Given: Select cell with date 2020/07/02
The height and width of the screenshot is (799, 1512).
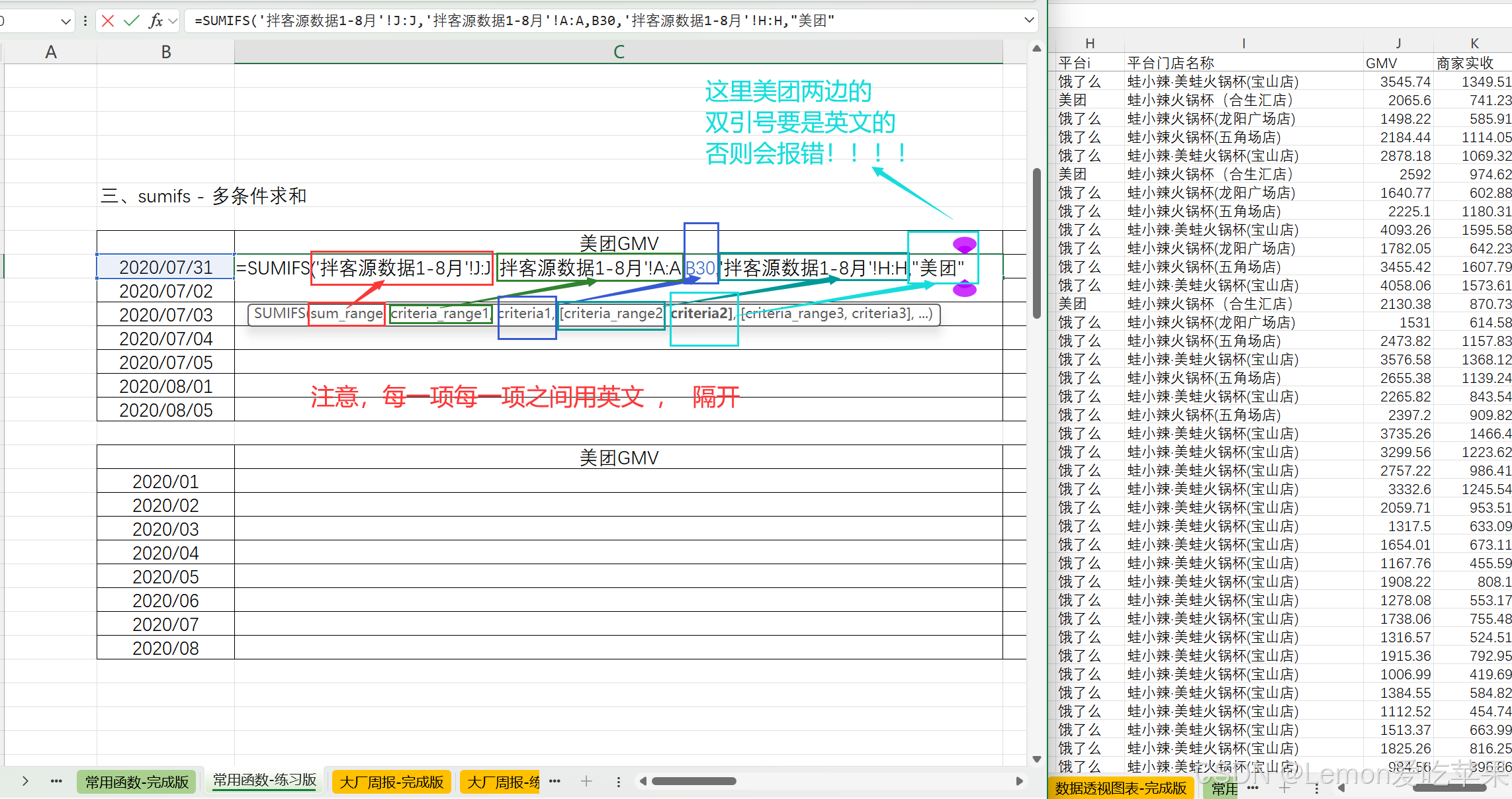Looking at the screenshot, I should point(166,291).
